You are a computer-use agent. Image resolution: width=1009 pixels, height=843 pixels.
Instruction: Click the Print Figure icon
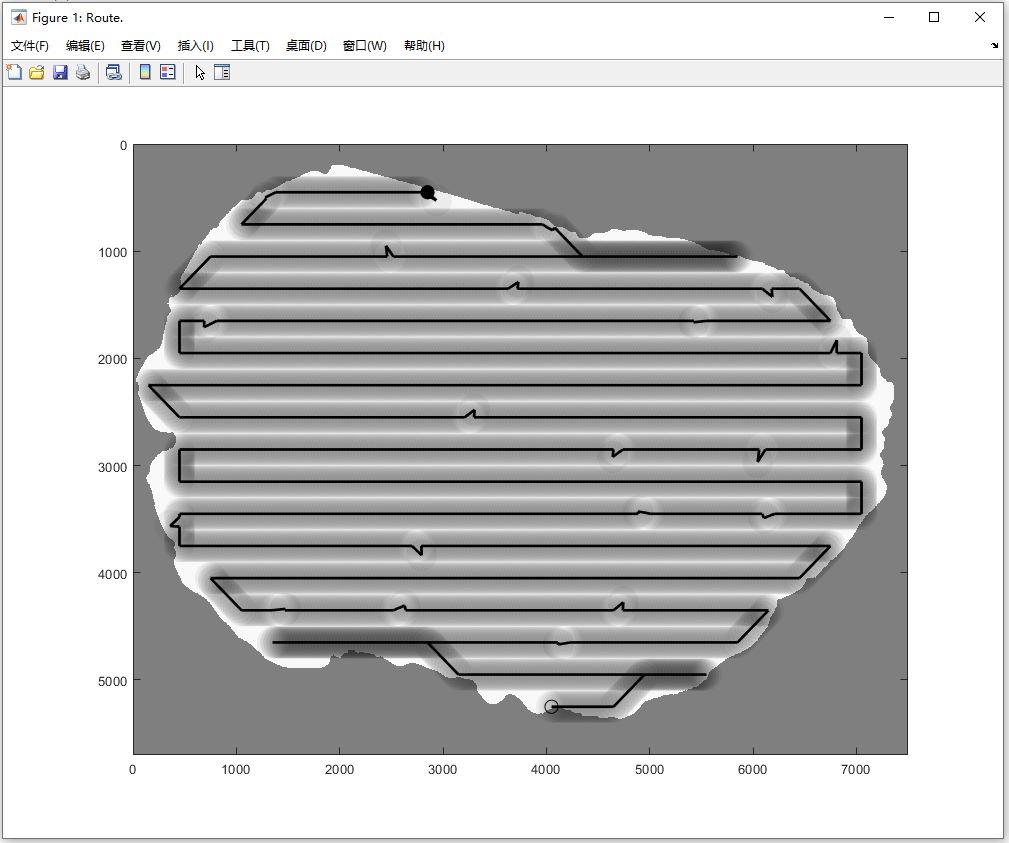pos(83,72)
